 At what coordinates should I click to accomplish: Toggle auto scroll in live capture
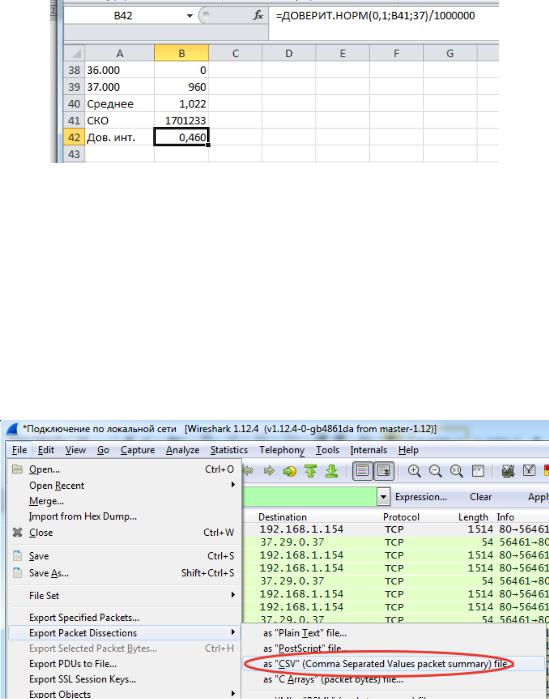pyautogui.click(x=383, y=471)
